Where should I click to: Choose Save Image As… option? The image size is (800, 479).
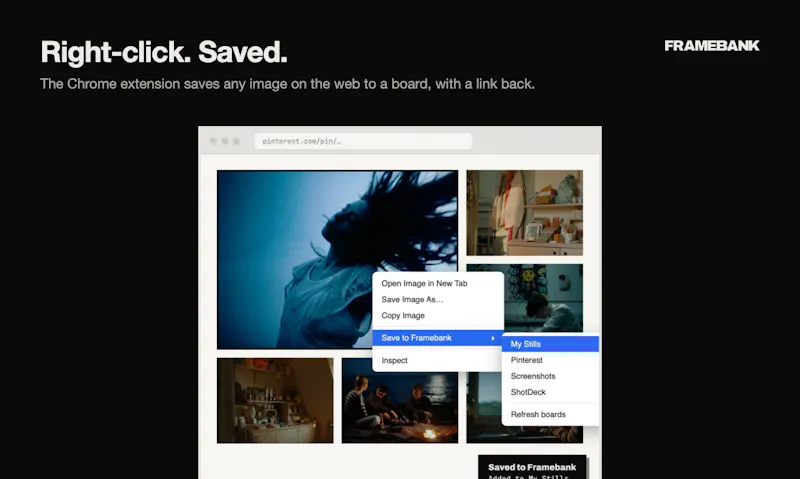(x=438, y=299)
